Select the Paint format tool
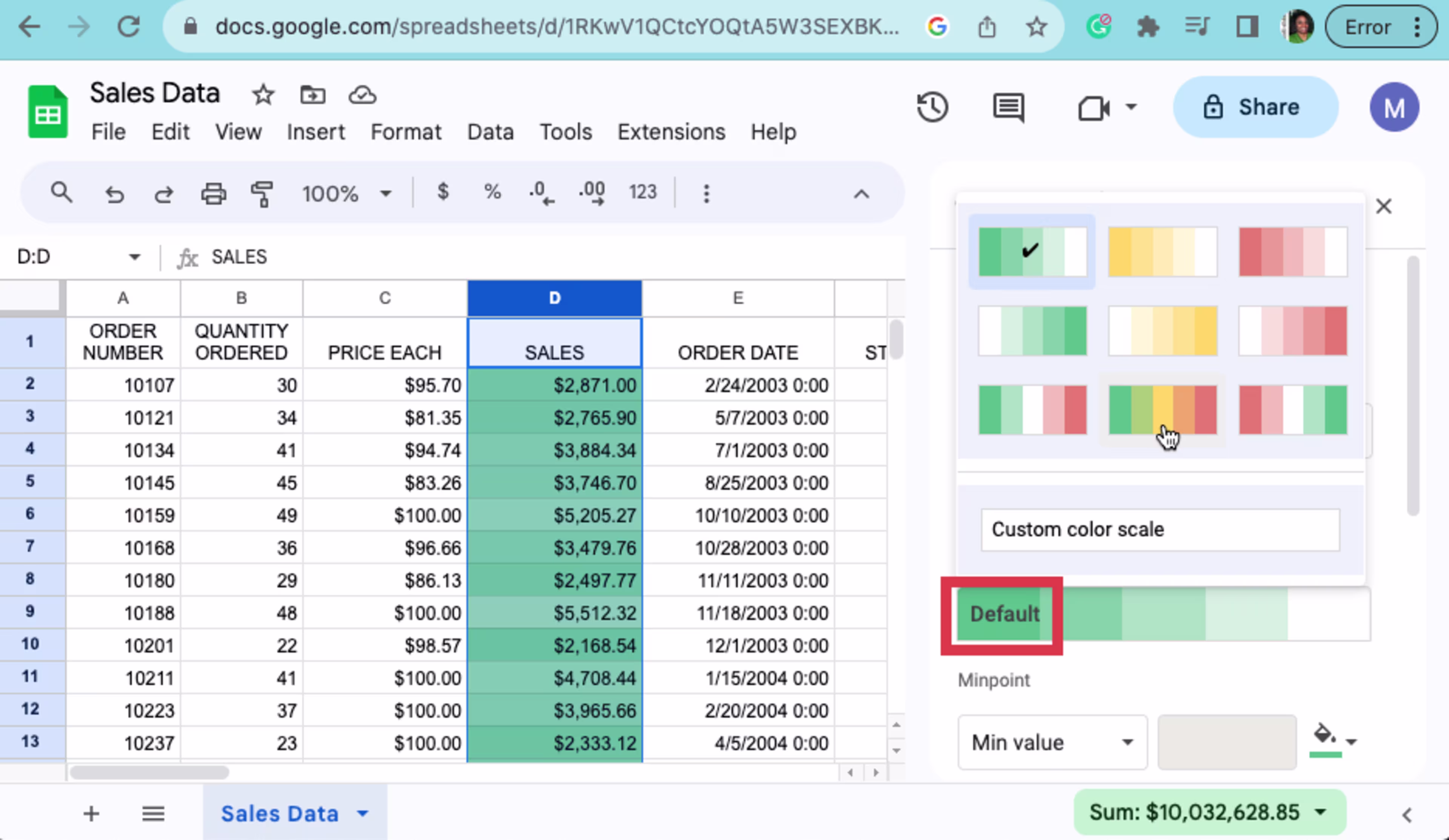Screen dimensions: 1449x840 [261, 194]
